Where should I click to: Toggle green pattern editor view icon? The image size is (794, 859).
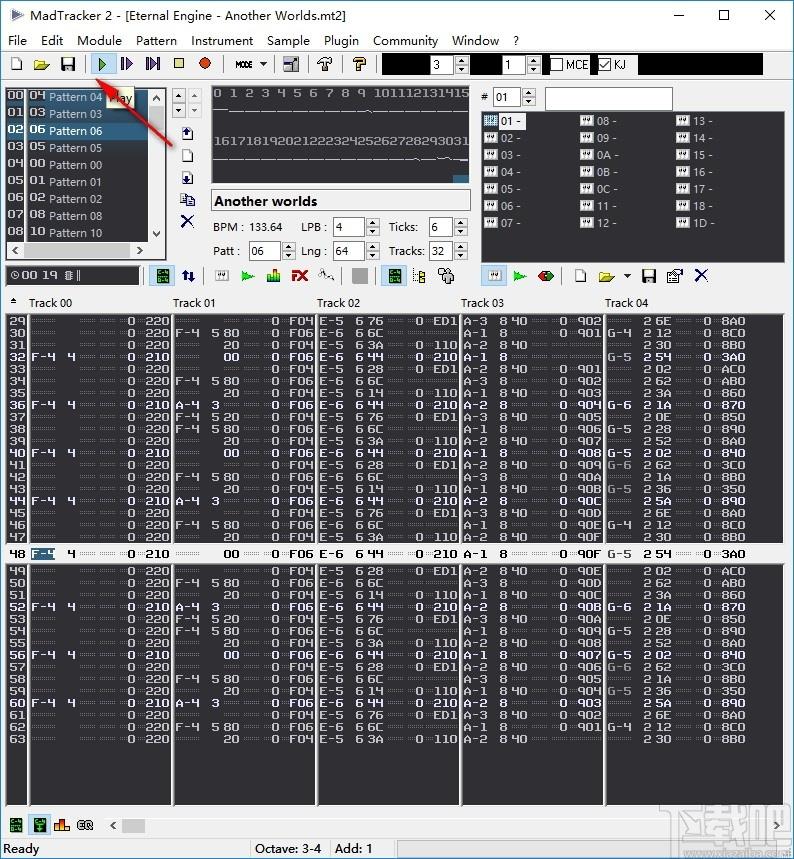coord(162,276)
